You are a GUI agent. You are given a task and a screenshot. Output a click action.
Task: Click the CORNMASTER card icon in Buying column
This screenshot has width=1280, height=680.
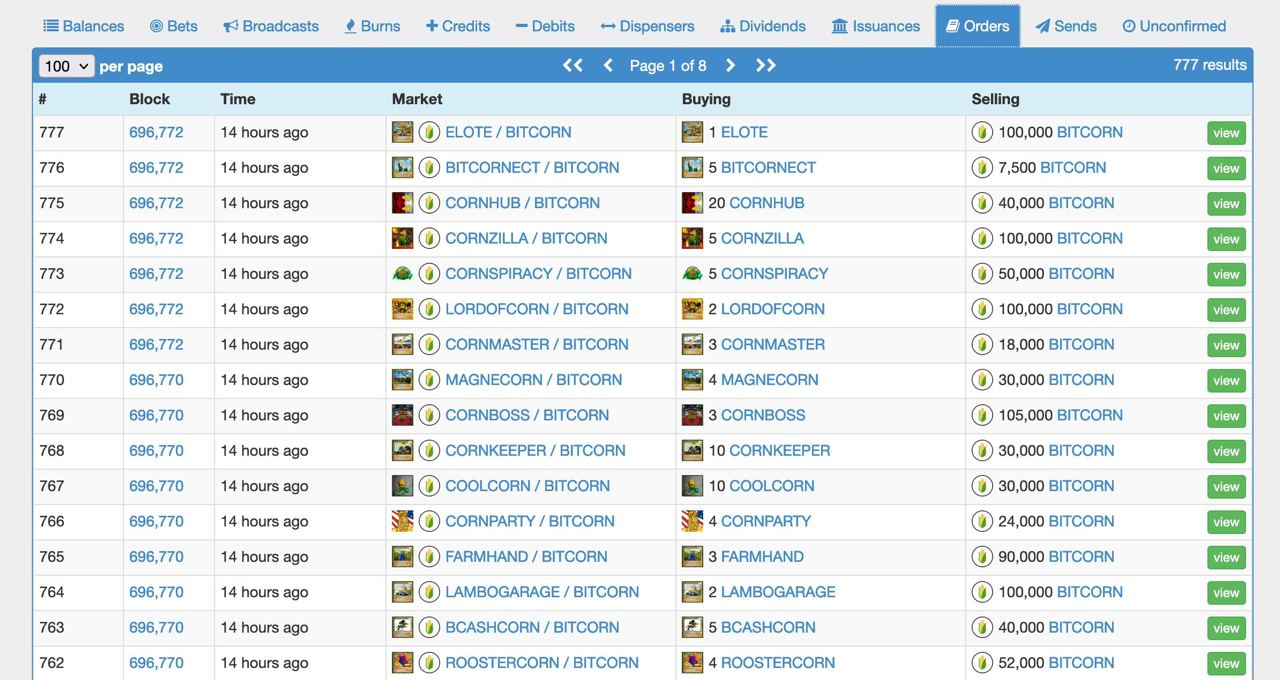click(692, 344)
